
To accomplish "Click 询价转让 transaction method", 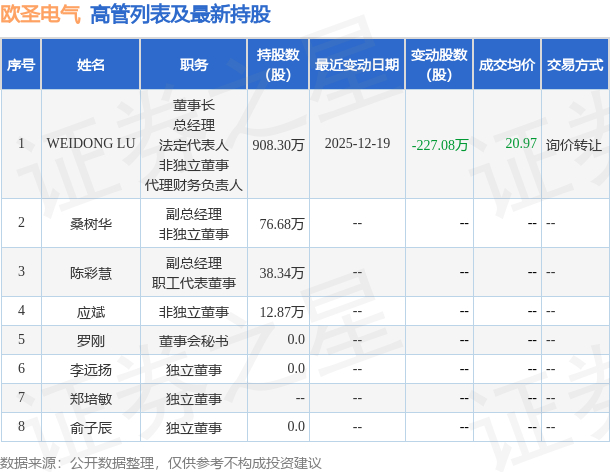I will 574,145.
